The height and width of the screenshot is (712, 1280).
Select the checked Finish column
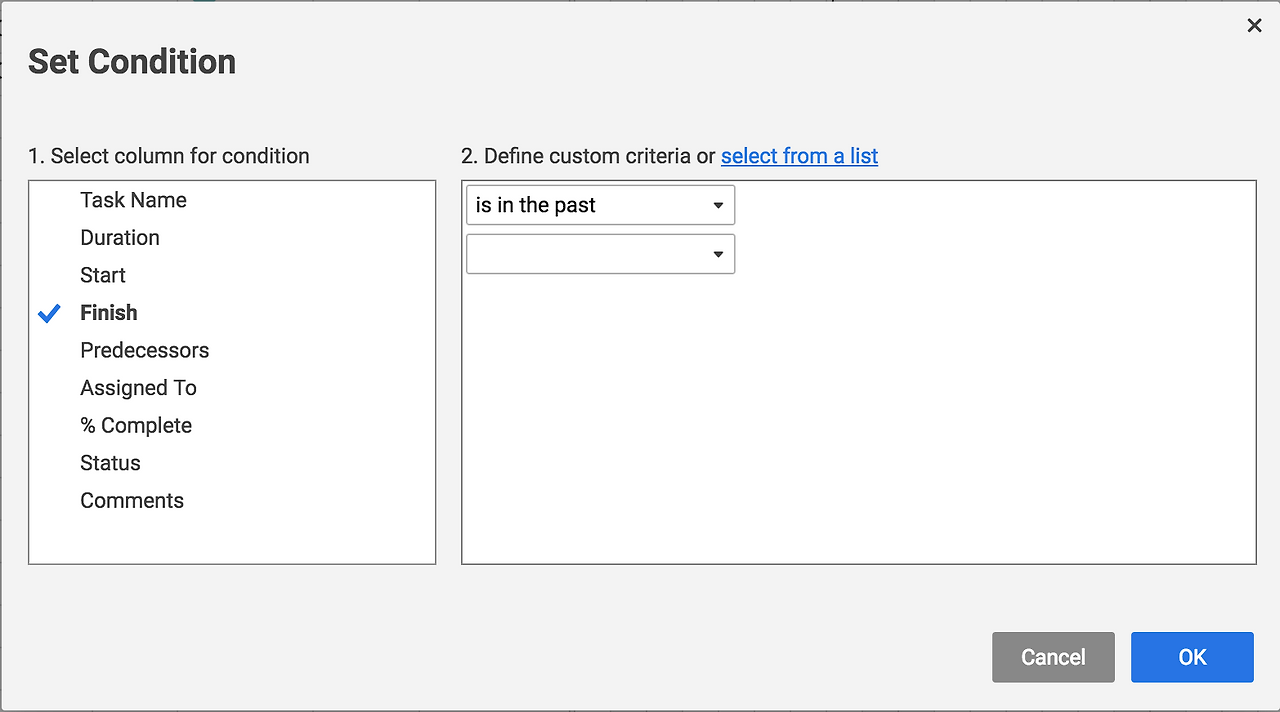coord(109,313)
